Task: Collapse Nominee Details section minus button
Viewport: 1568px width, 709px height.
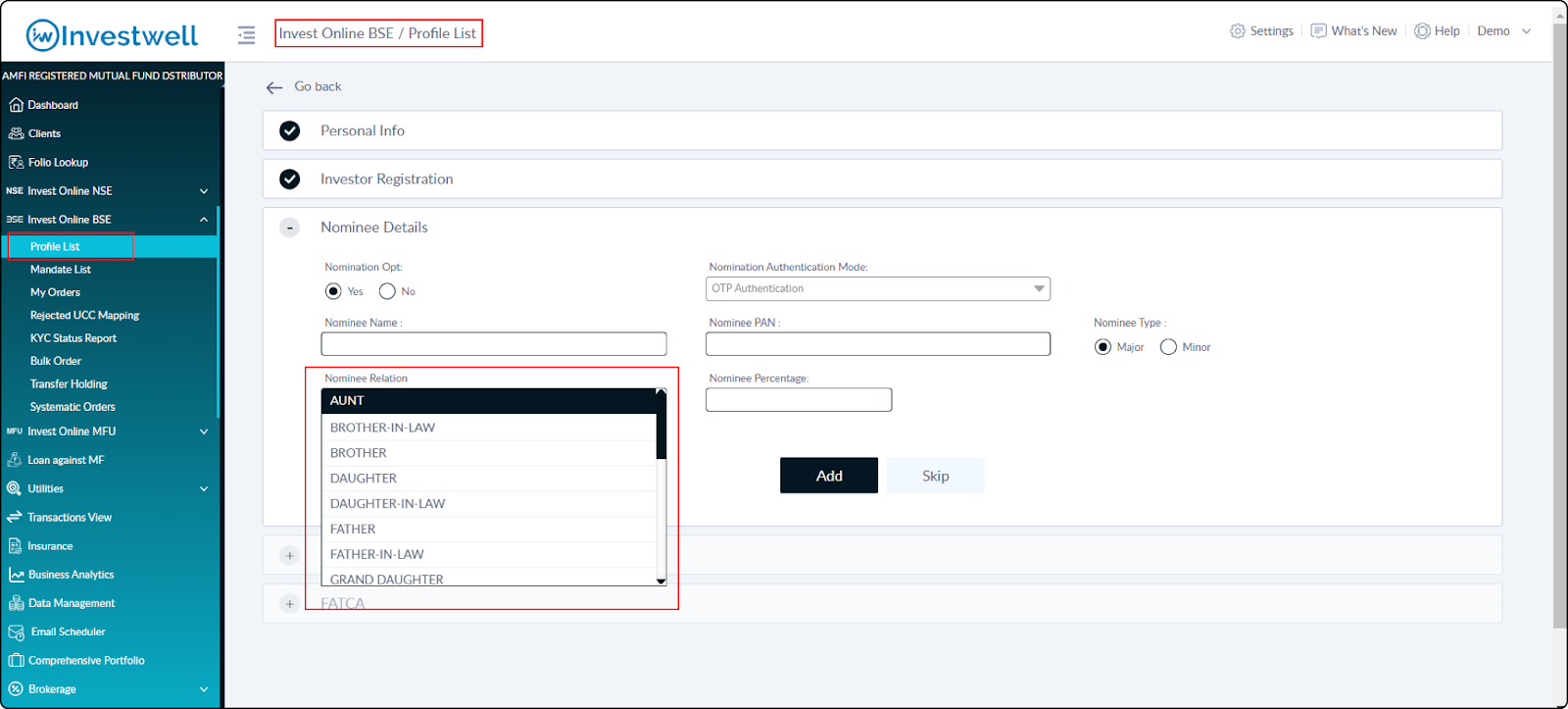Action: pyautogui.click(x=290, y=228)
